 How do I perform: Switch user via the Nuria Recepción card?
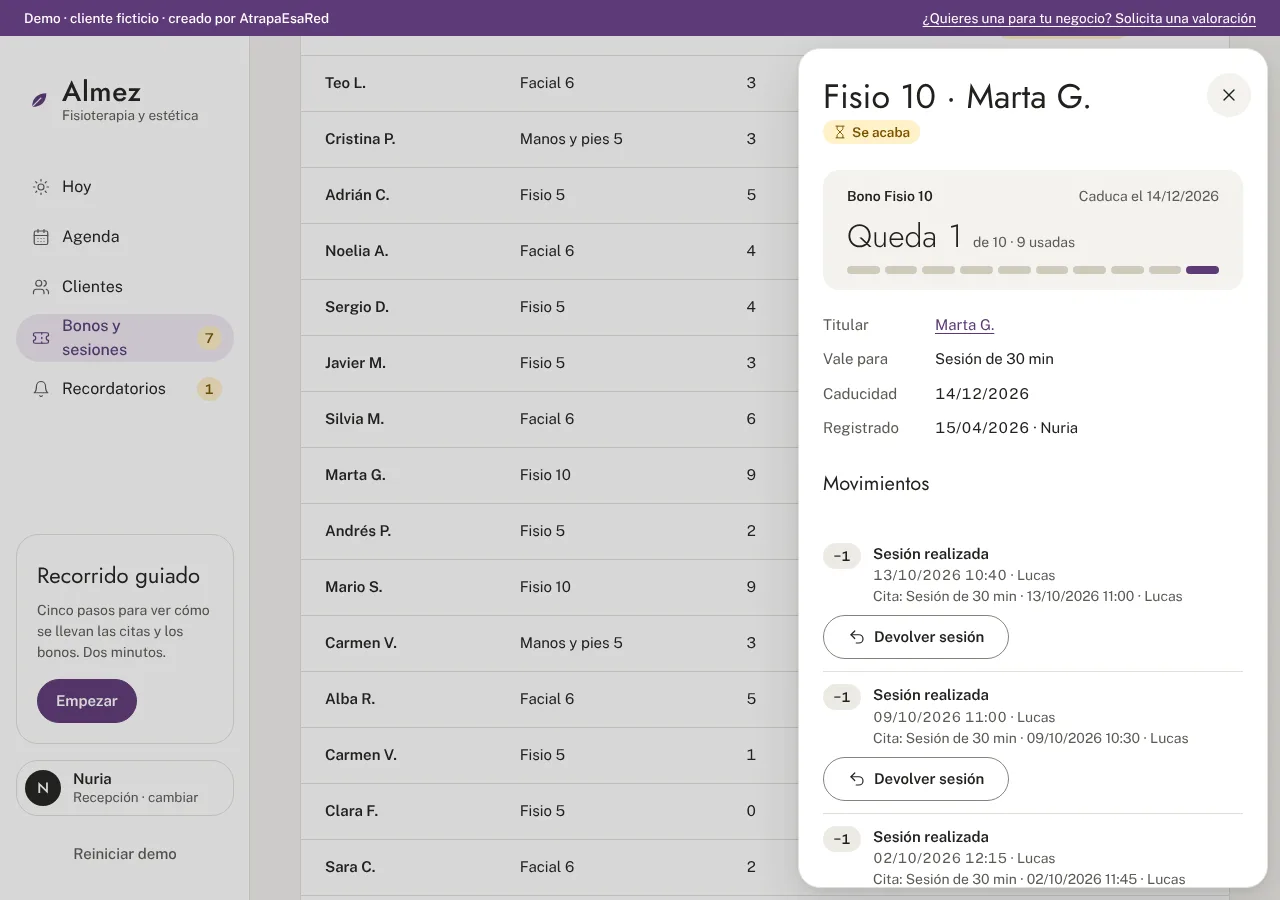[125, 788]
